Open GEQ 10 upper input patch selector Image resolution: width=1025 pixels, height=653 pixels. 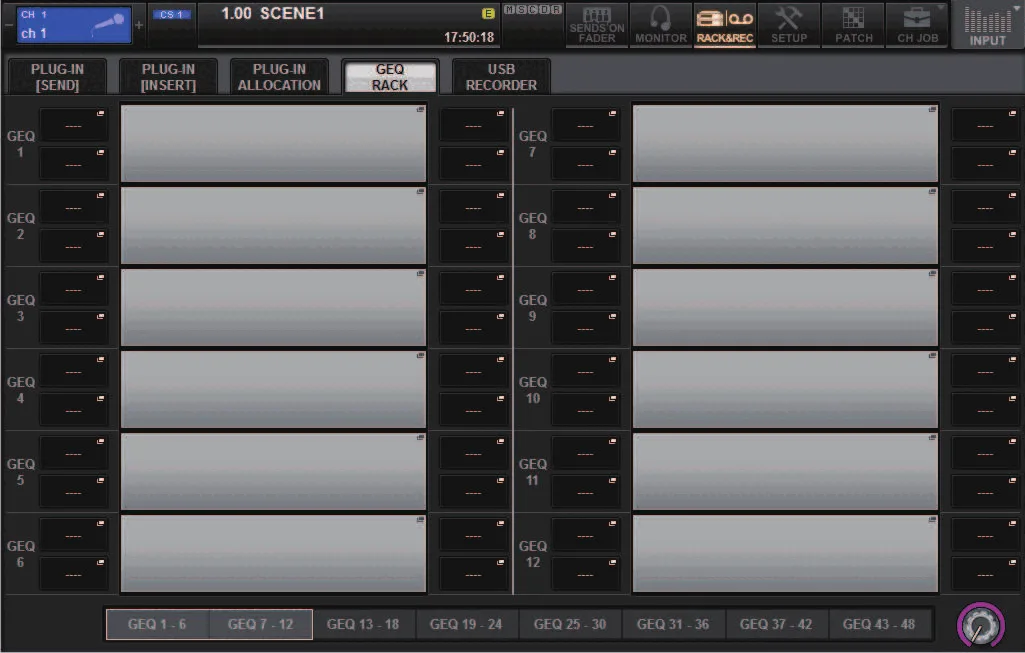pyautogui.click(x=585, y=371)
